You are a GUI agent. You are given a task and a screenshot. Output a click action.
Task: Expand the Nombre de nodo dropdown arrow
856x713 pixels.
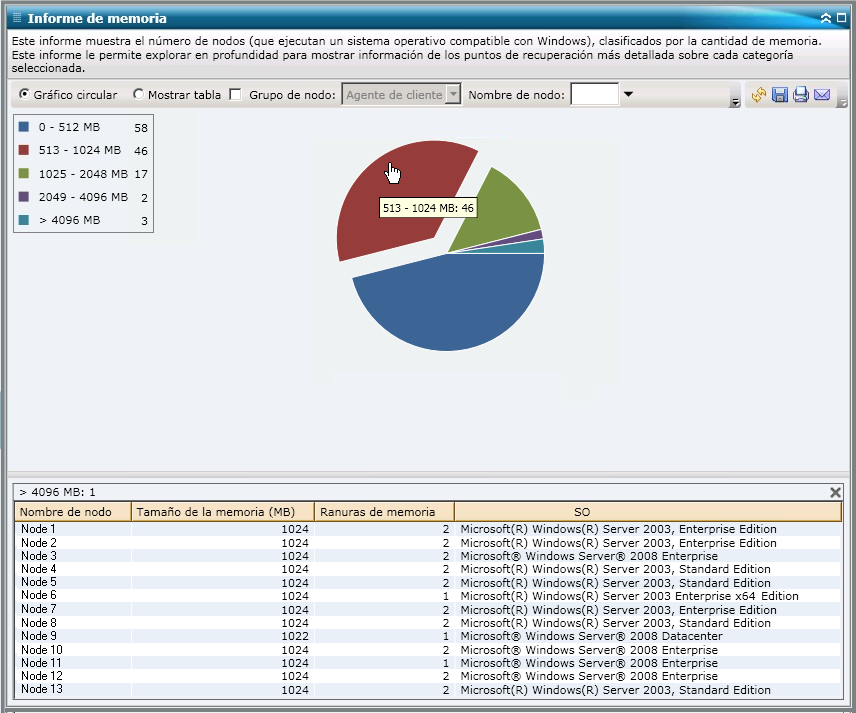click(x=628, y=95)
